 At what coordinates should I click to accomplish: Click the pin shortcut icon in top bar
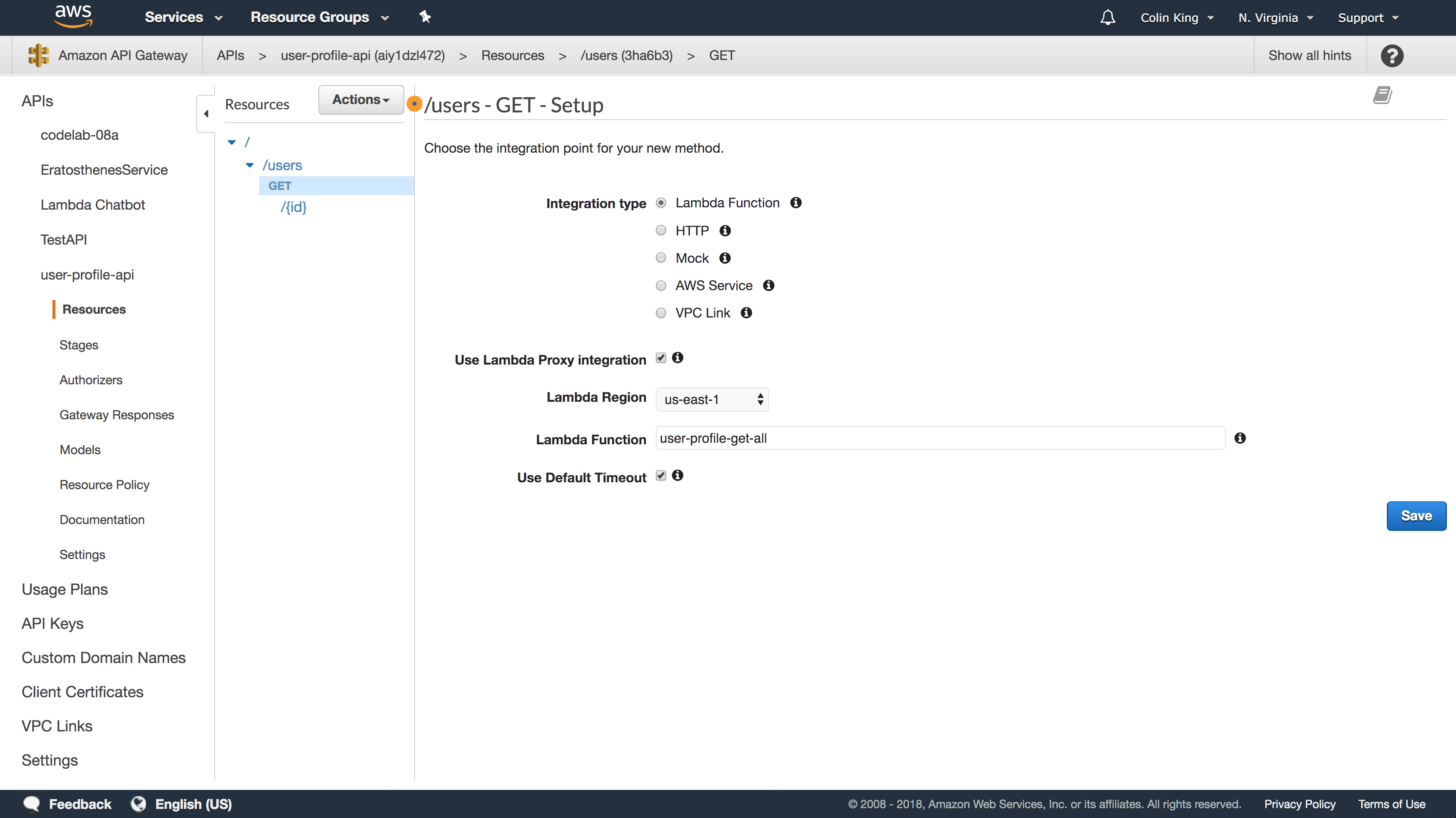pos(425,17)
